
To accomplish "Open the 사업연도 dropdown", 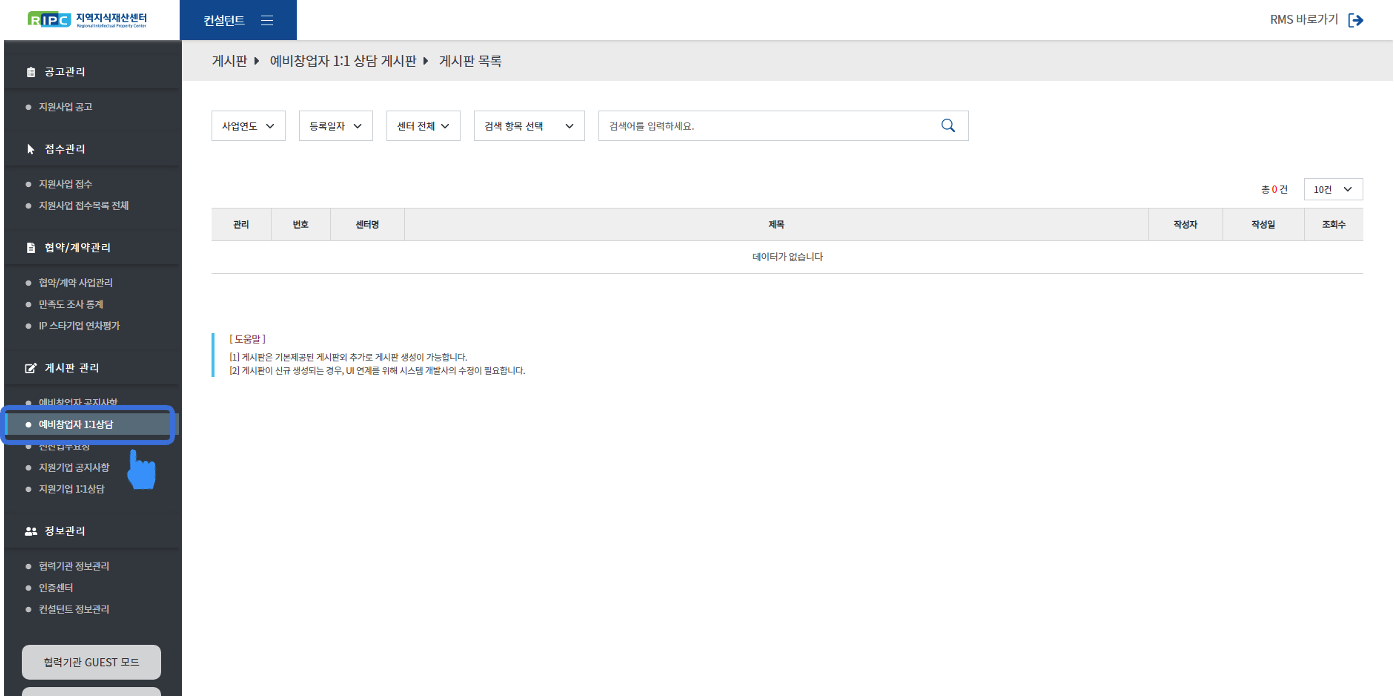I will tap(248, 126).
